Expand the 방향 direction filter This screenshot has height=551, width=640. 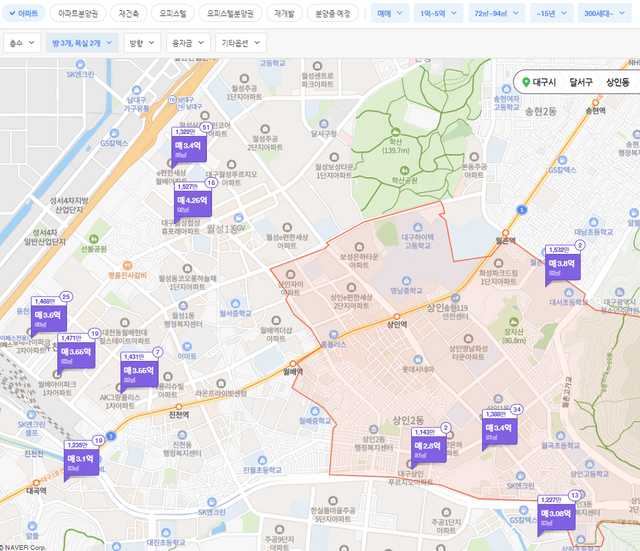coord(142,43)
